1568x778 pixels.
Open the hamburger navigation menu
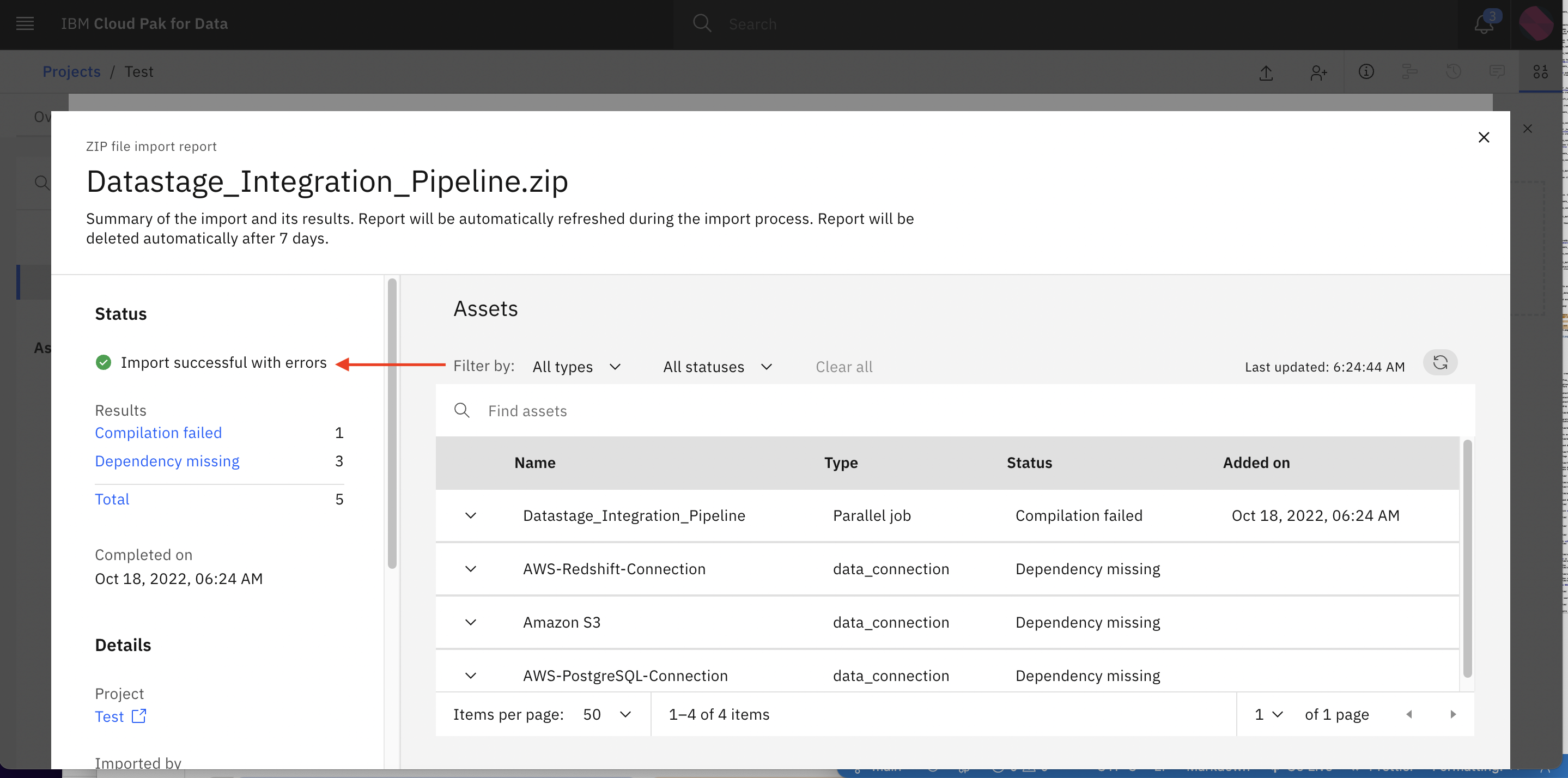25,24
